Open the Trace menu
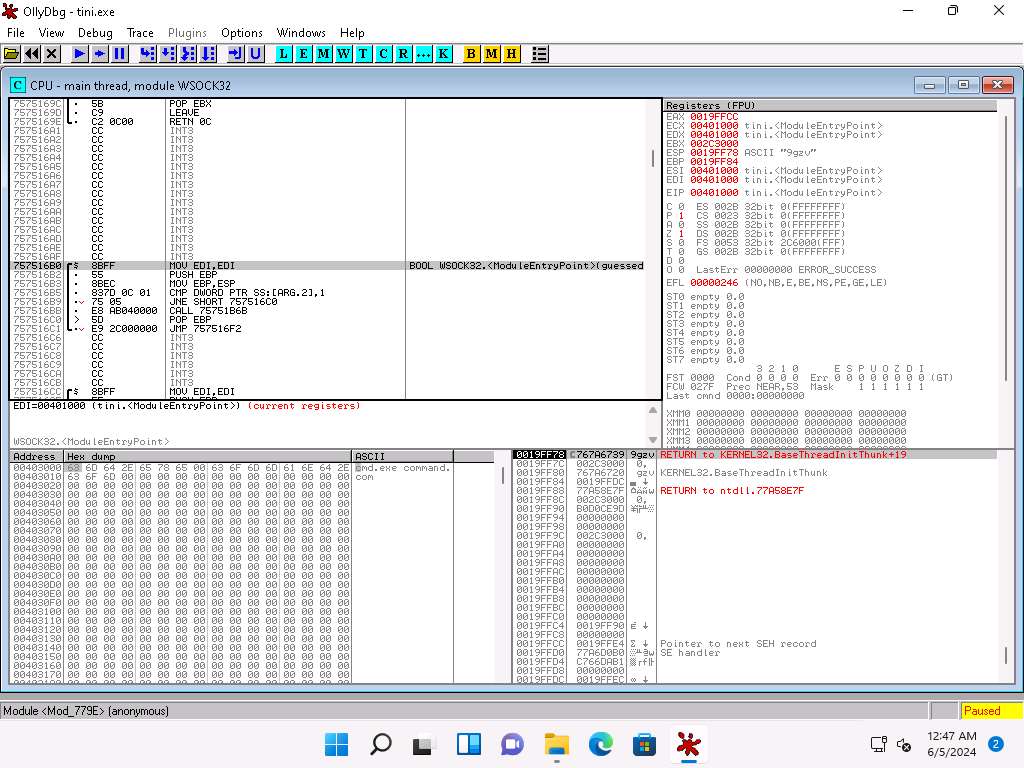Image resolution: width=1024 pixels, height=768 pixels. [140, 33]
